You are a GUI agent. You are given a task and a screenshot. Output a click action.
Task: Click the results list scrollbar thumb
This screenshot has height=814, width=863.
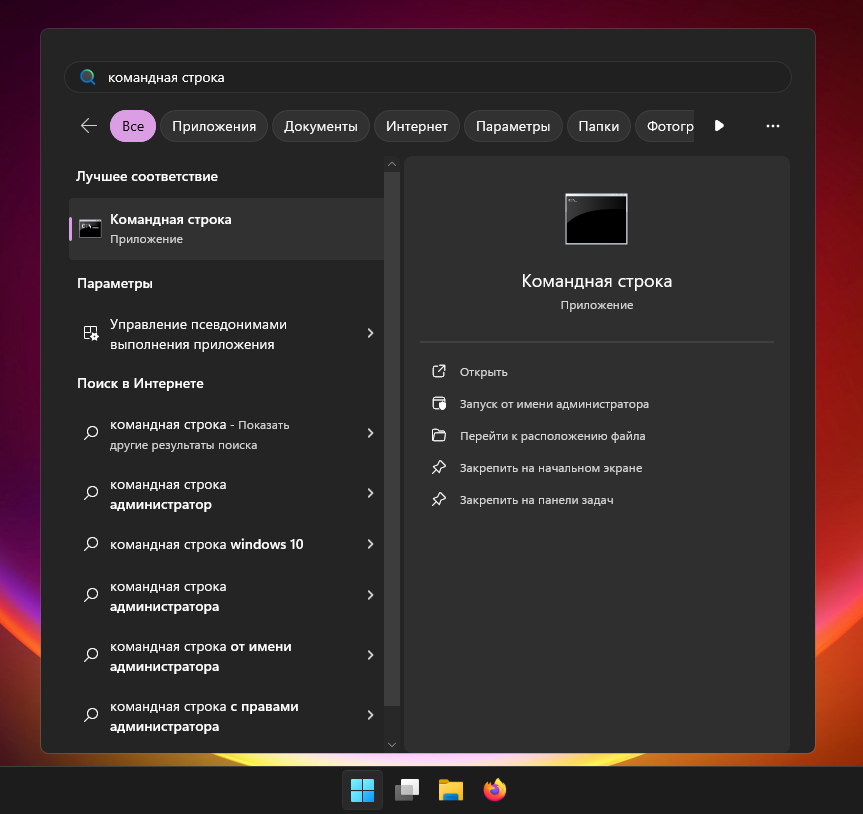pos(392,439)
